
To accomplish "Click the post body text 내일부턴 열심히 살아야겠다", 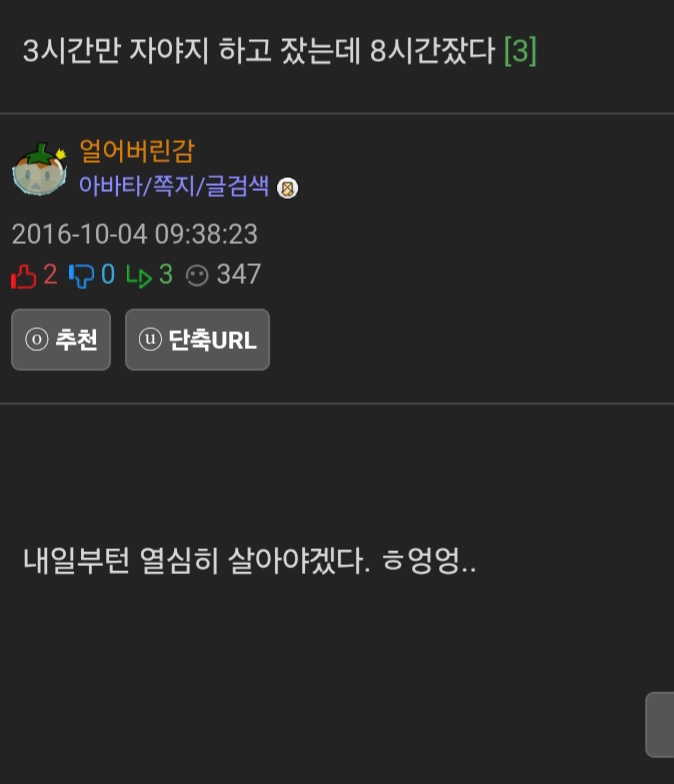I will [196, 560].
